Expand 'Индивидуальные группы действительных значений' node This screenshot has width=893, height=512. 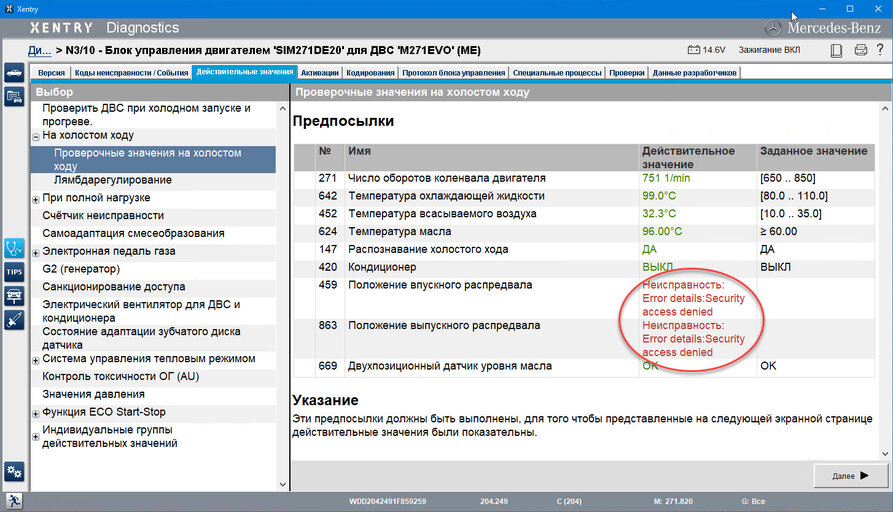click(35, 437)
